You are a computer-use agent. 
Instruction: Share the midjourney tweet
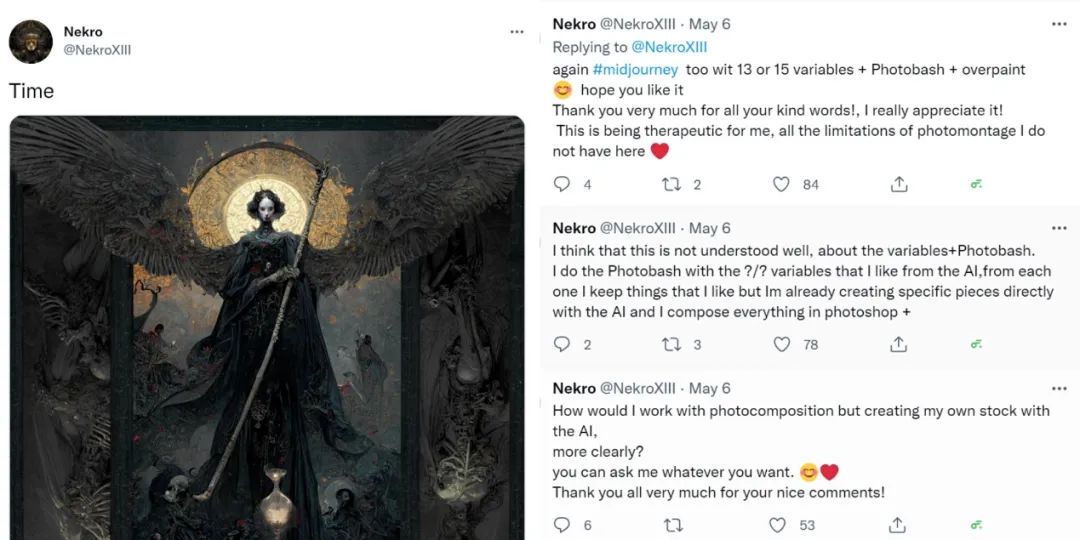click(x=899, y=184)
